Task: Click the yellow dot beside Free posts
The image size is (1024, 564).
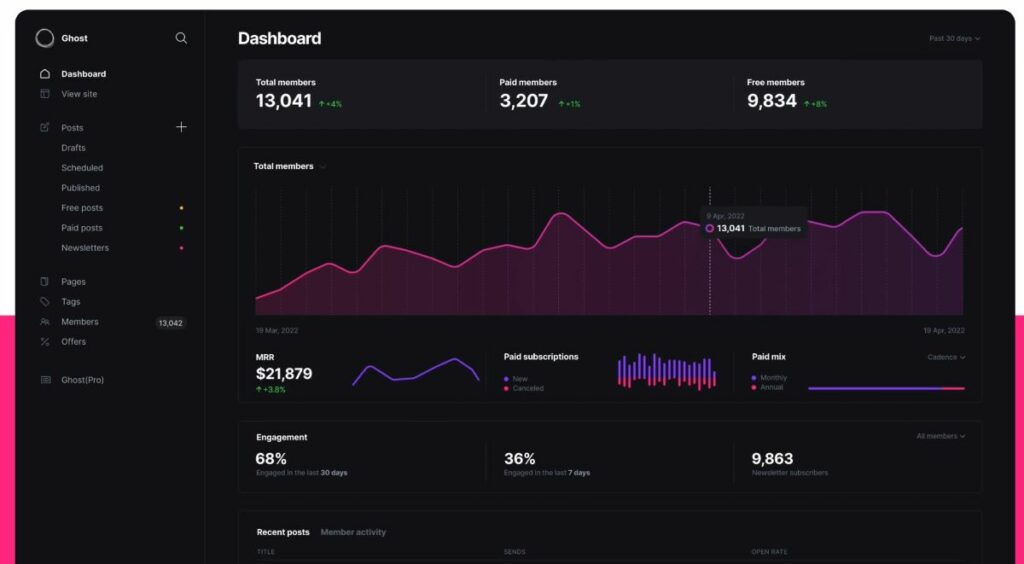Action: (x=181, y=208)
